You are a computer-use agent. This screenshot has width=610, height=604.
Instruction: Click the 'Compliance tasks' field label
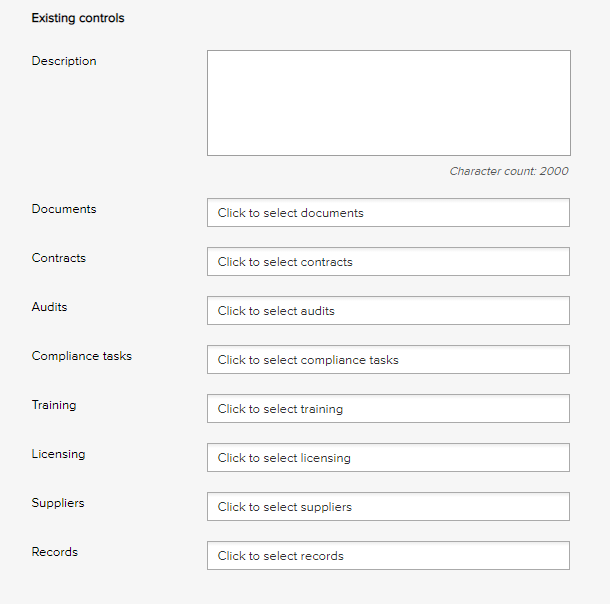[x=82, y=356]
